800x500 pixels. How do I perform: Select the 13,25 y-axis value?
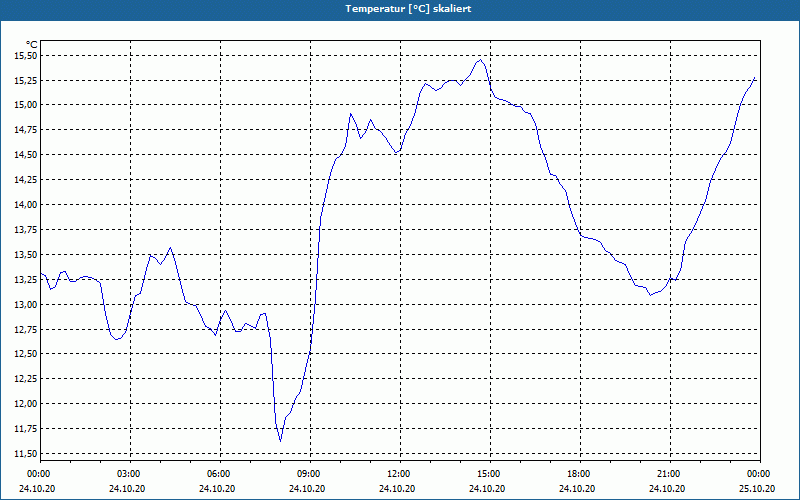click(x=26, y=279)
